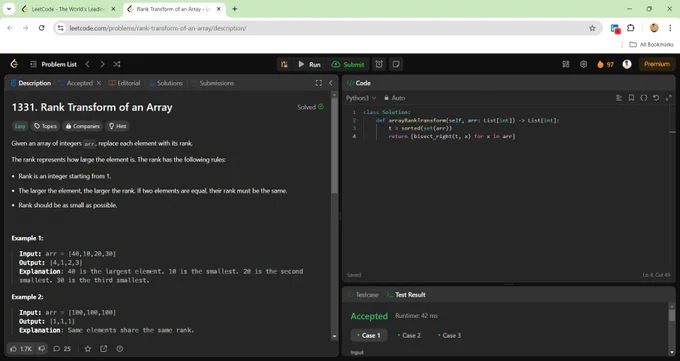
Task: Submit the solution
Action: pyautogui.click(x=348, y=64)
